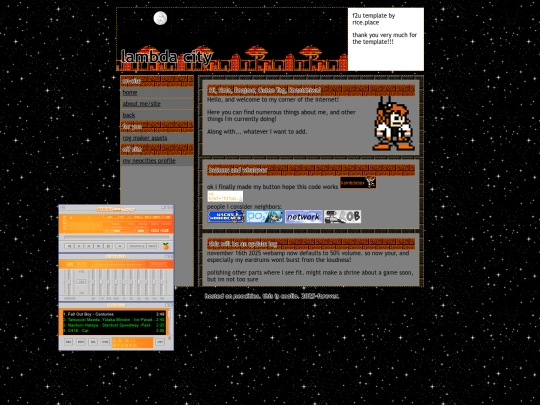Turn the equalizer ON button
Screen dimensions: 540x405
[x=70, y=264]
